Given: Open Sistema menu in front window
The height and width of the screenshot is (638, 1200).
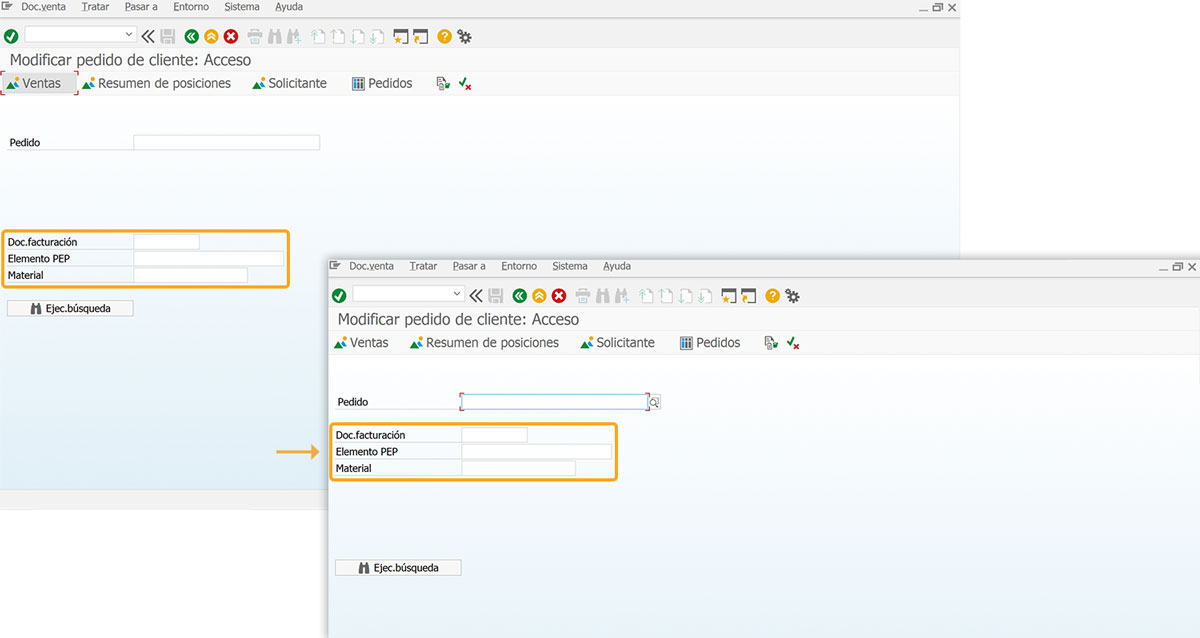Looking at the screenshot, I should pos(570,266).
